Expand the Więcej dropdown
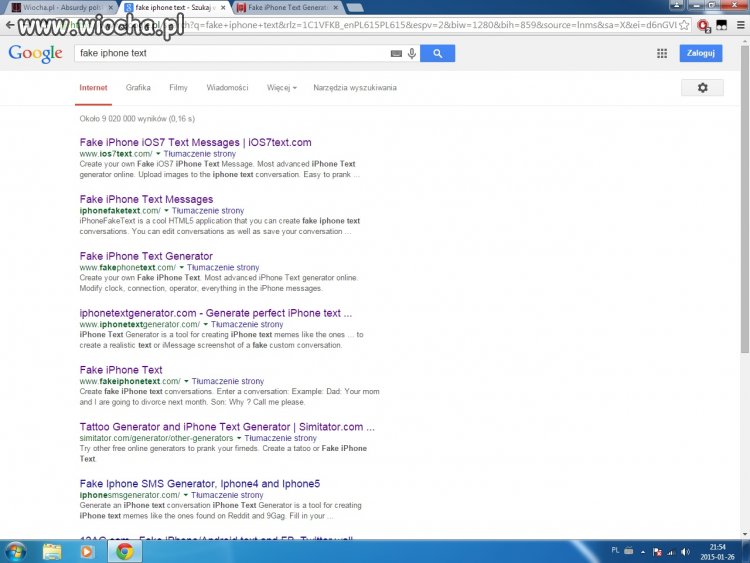The image size is (750, 563). pos(282,88)
